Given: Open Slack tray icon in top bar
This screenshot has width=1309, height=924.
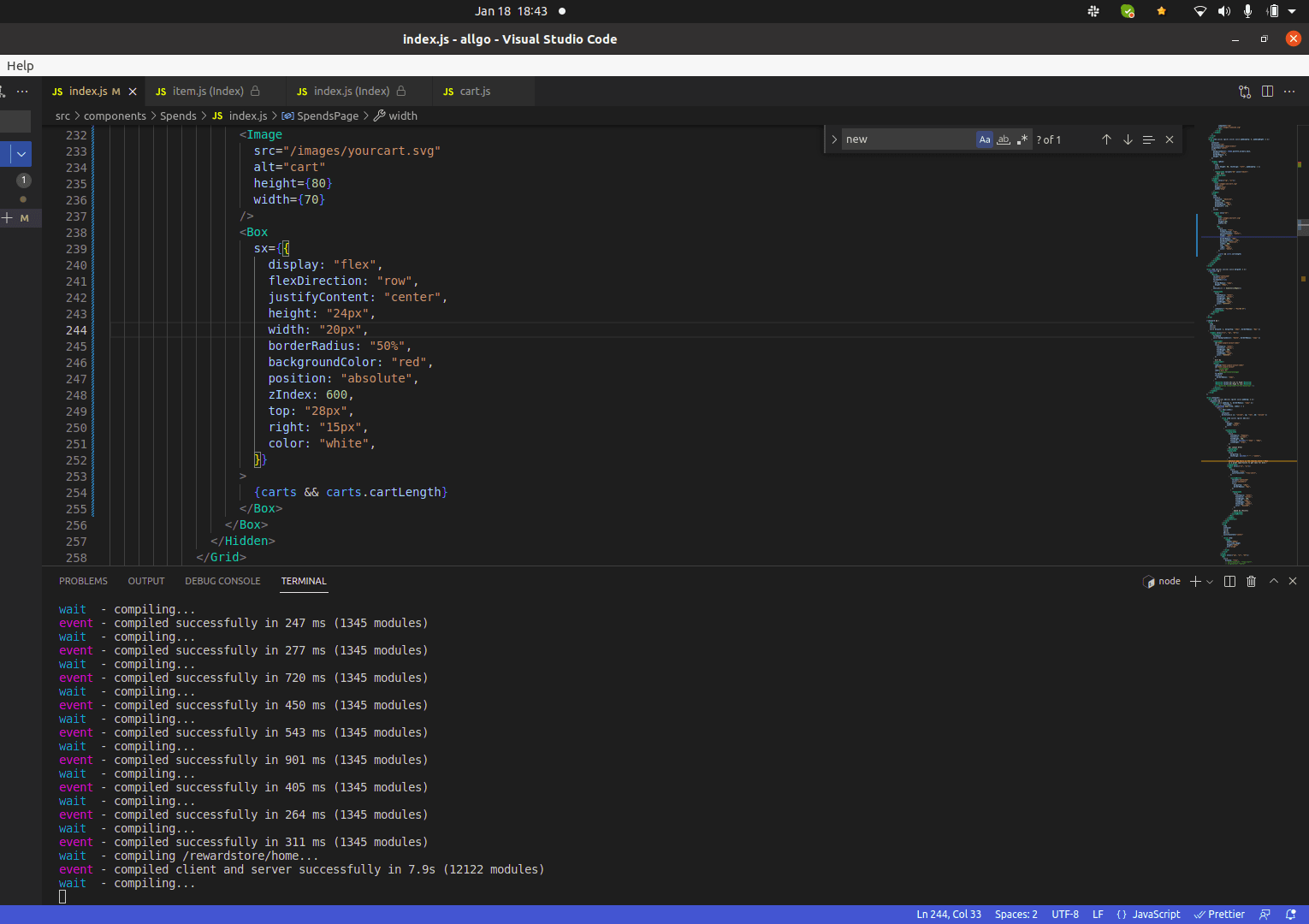Looking at the screenshot, I should coord(1093,11).
